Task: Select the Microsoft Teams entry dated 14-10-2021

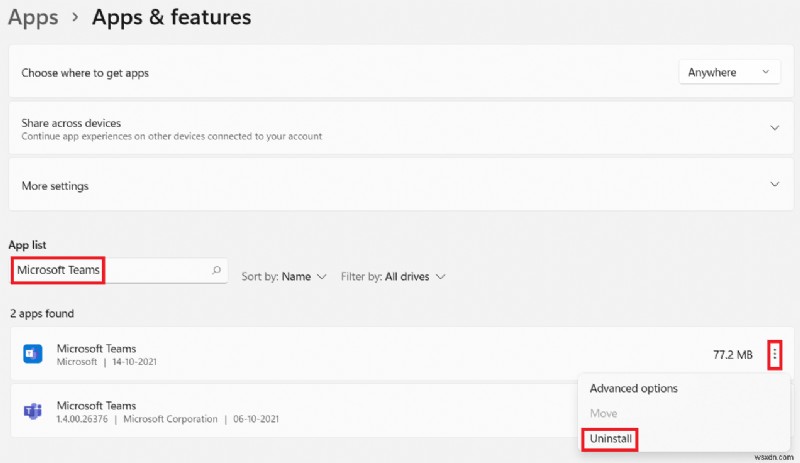Action: (x=300, y=354)
